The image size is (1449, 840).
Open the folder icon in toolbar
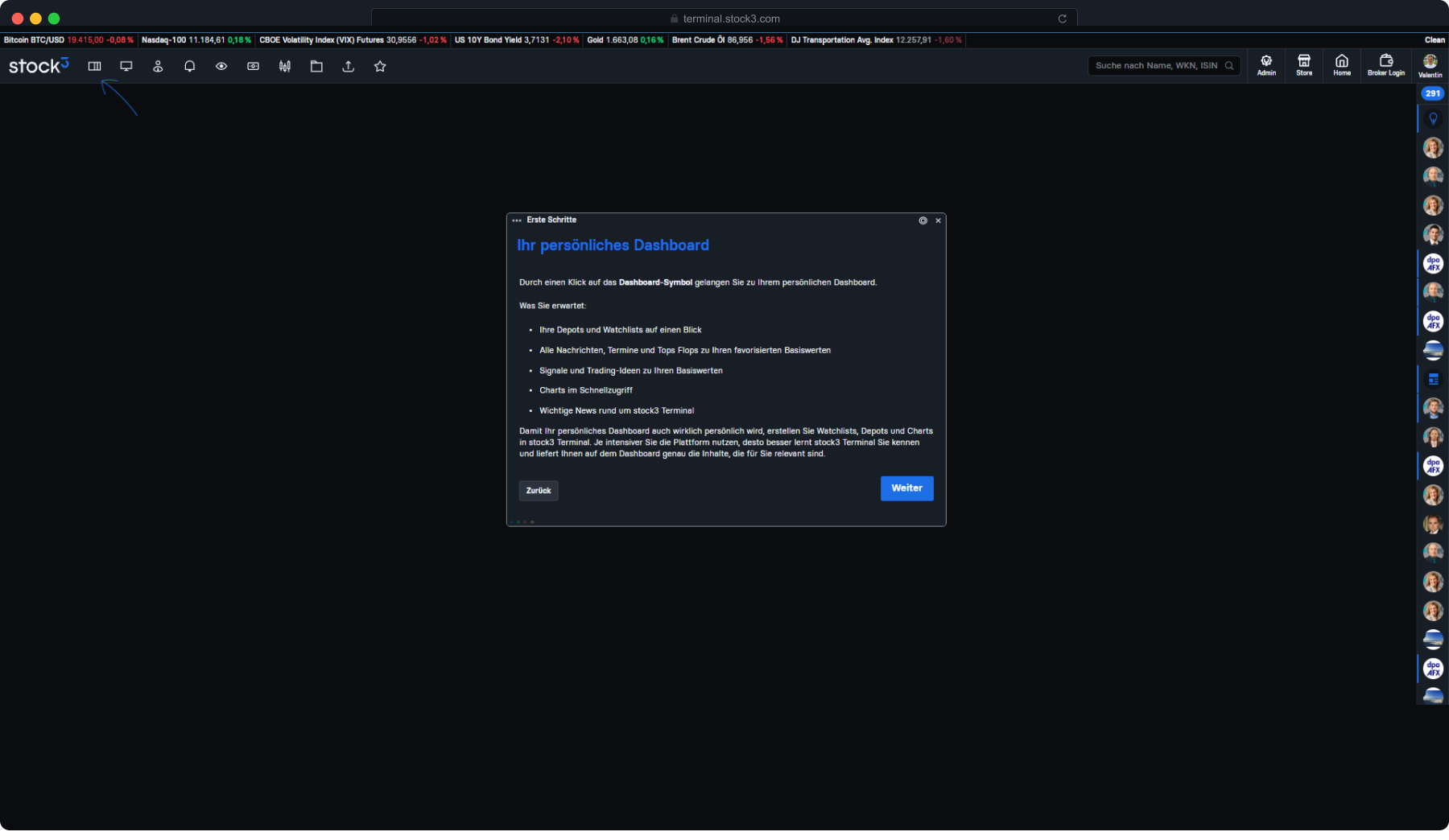pos(316,66)
